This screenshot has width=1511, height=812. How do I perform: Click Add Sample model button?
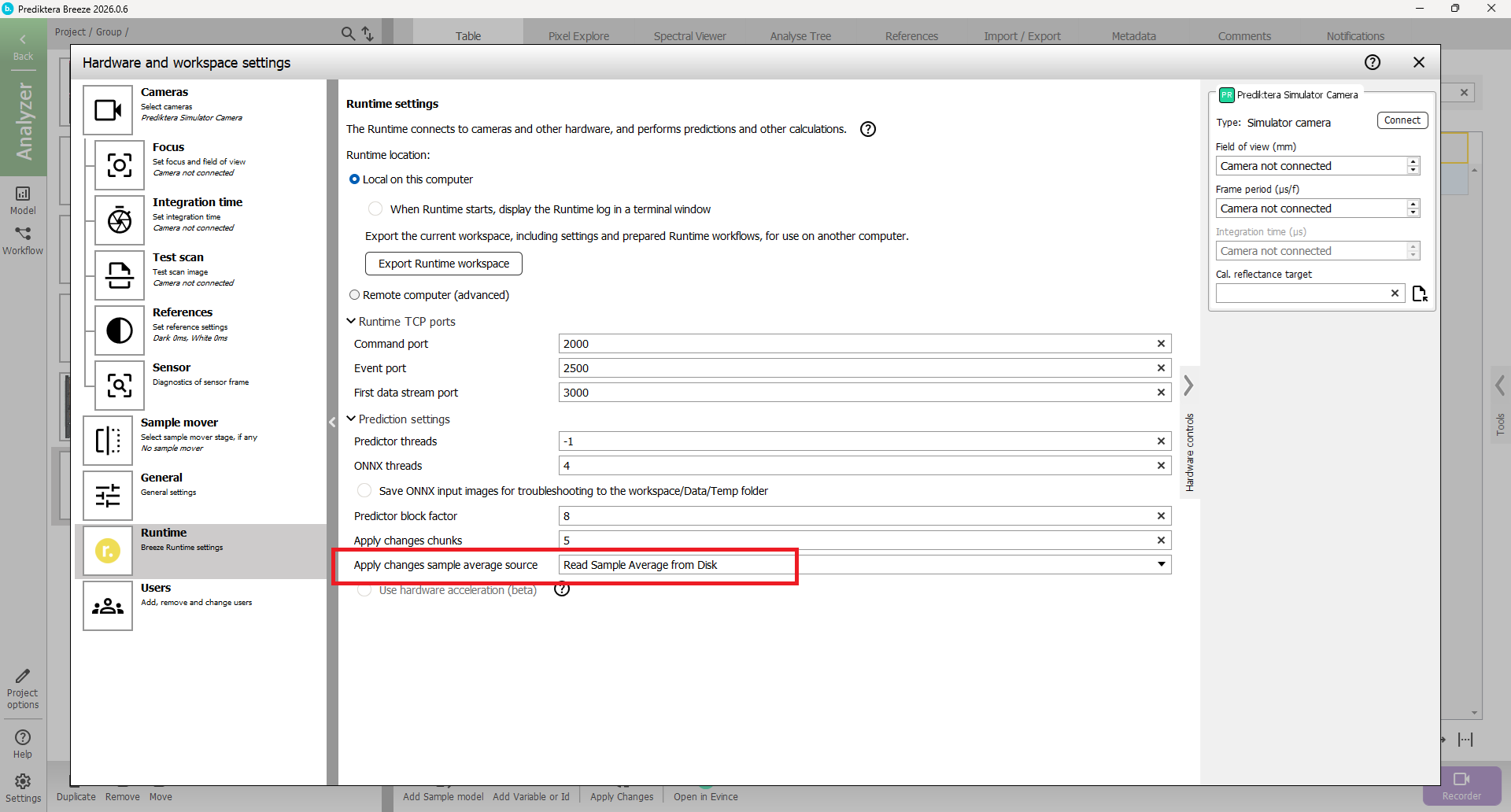point(443,797)
